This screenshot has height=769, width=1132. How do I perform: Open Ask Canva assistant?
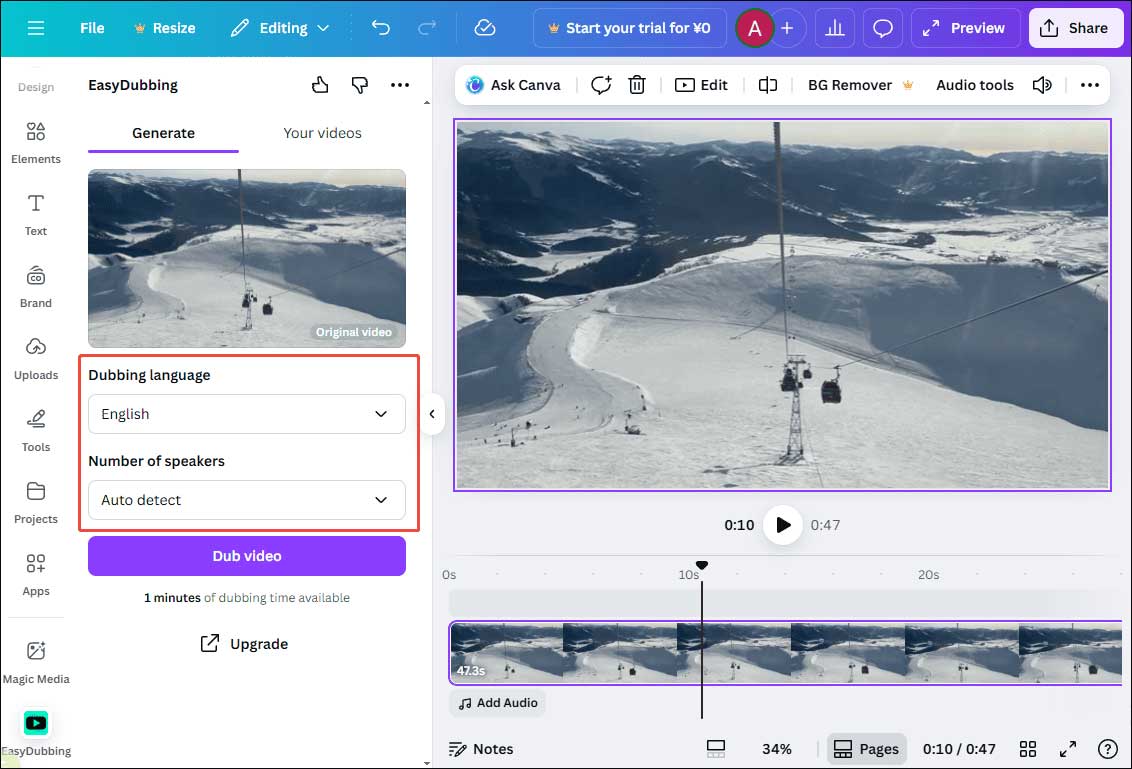513,85
